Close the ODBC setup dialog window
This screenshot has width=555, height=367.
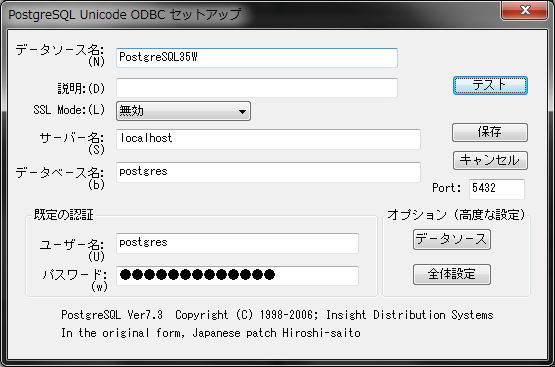tap(525, 10)
